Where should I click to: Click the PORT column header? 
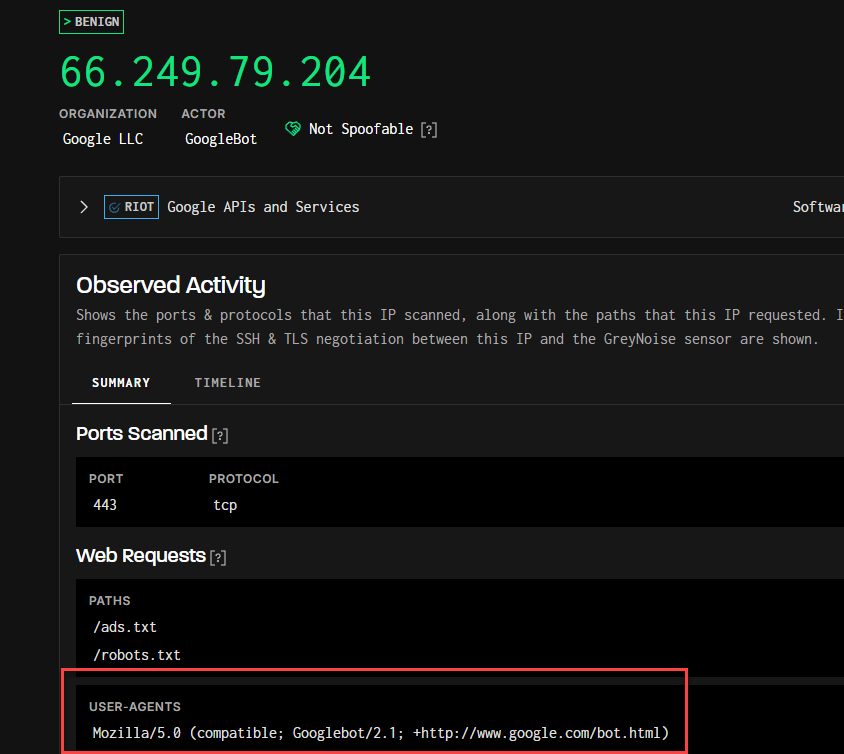pos(106,479)
